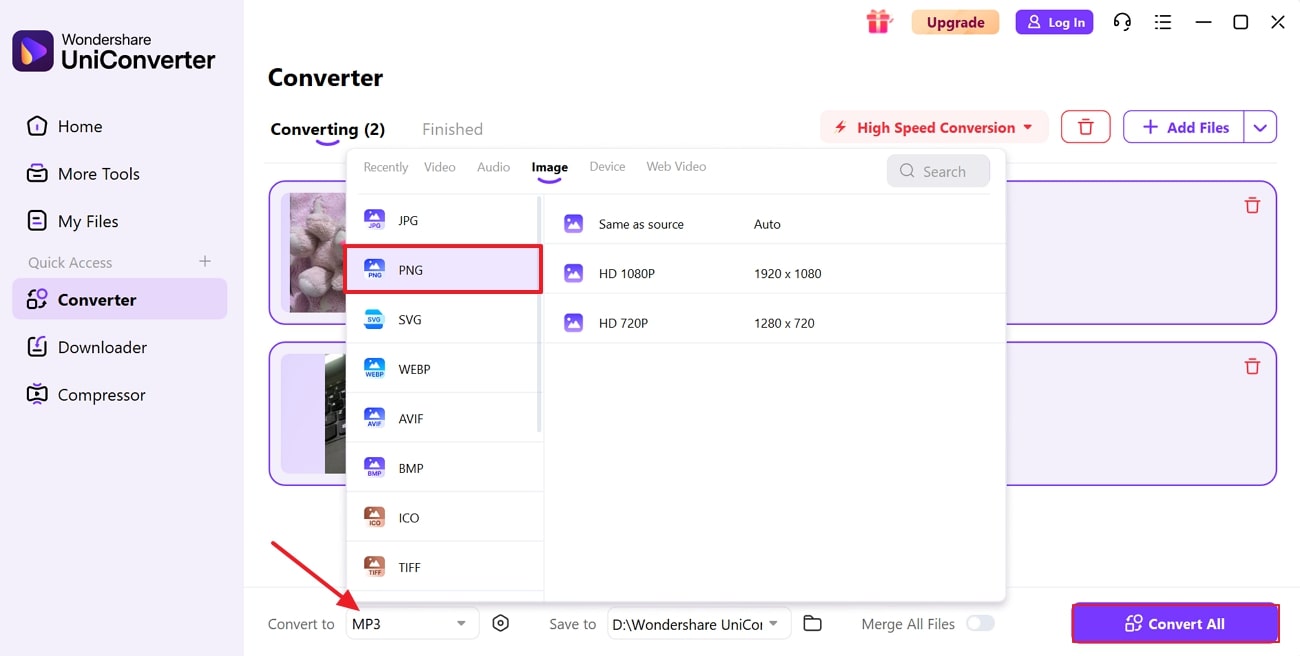The height and width of the screenshot is (656, 1300).
Task: Select the first file thumbnail
Action: click(317, 253)
